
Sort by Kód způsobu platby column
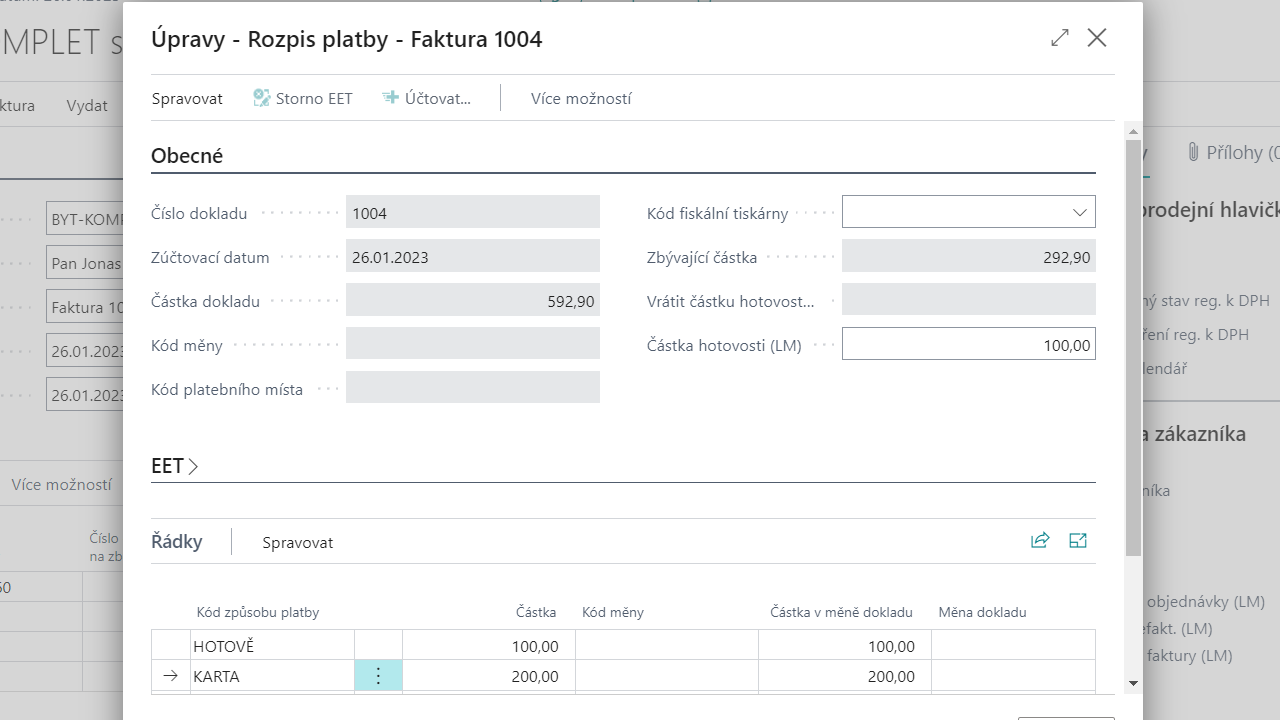coord(257,612)
